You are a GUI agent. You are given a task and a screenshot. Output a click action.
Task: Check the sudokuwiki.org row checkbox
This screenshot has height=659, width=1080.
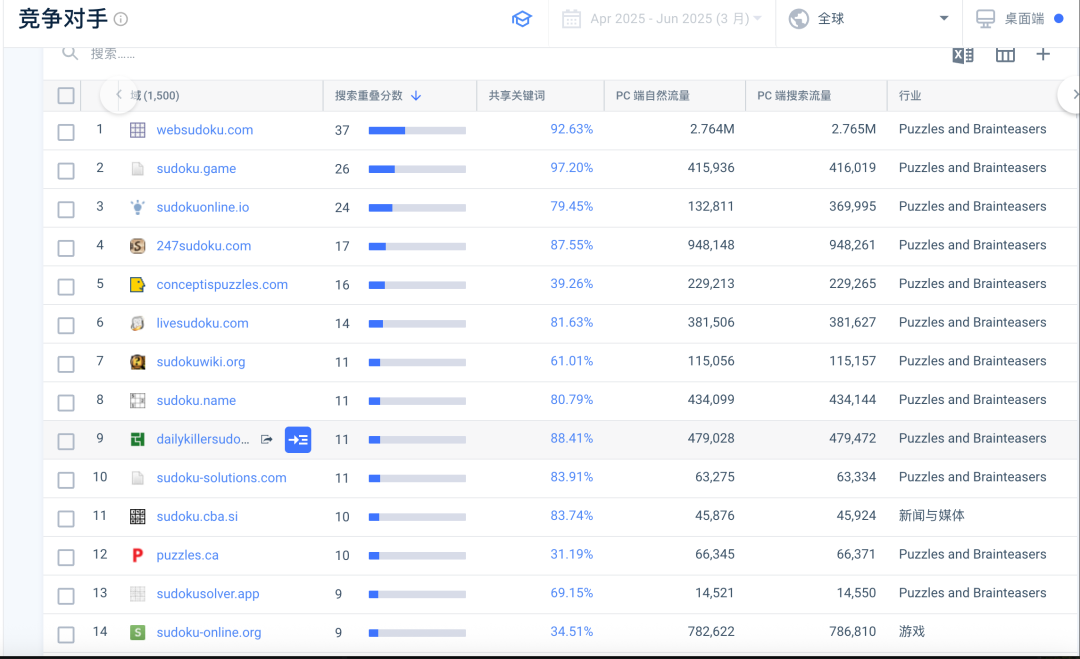tap(66, 364)
